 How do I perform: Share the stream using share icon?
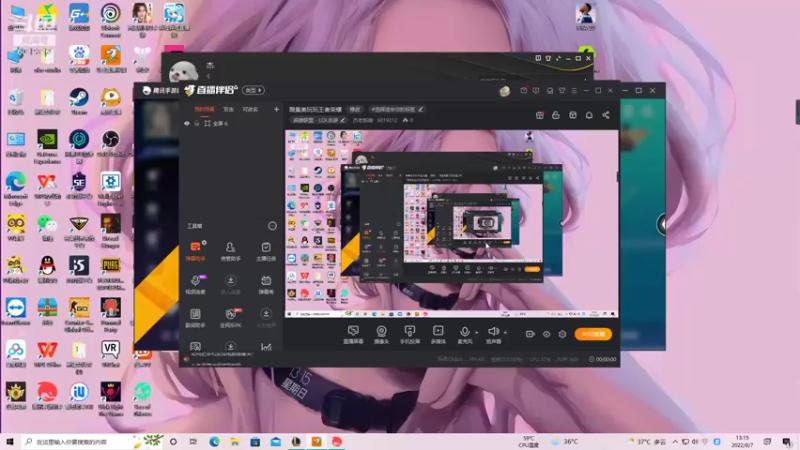click(x=606, y=115)
